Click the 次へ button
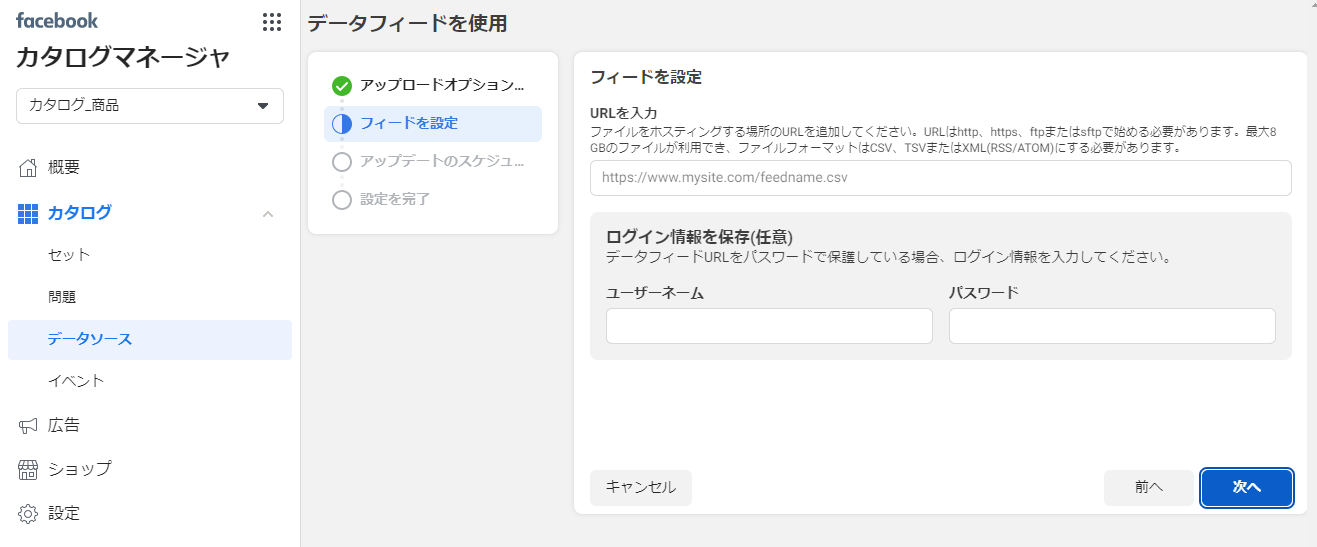This screenshot has width=1317, height=547. [1247, 488]
